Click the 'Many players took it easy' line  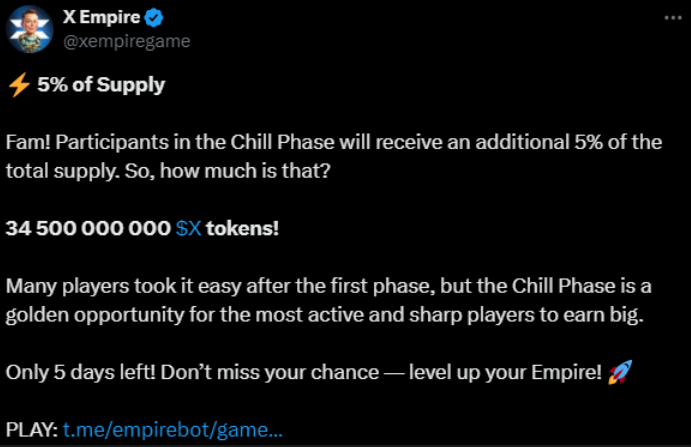pos(328,287)
